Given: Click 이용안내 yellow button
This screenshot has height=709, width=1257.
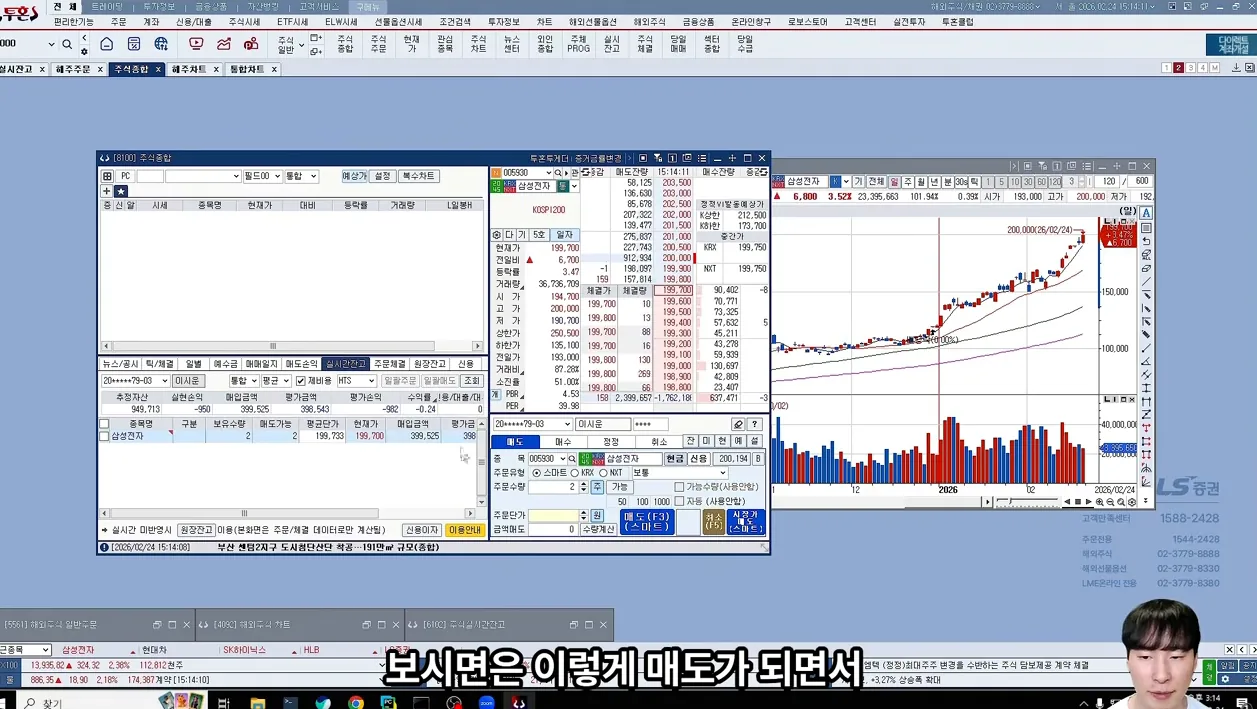Looking at the screenshot, I should pyautogui.click(x=465, y=530).
